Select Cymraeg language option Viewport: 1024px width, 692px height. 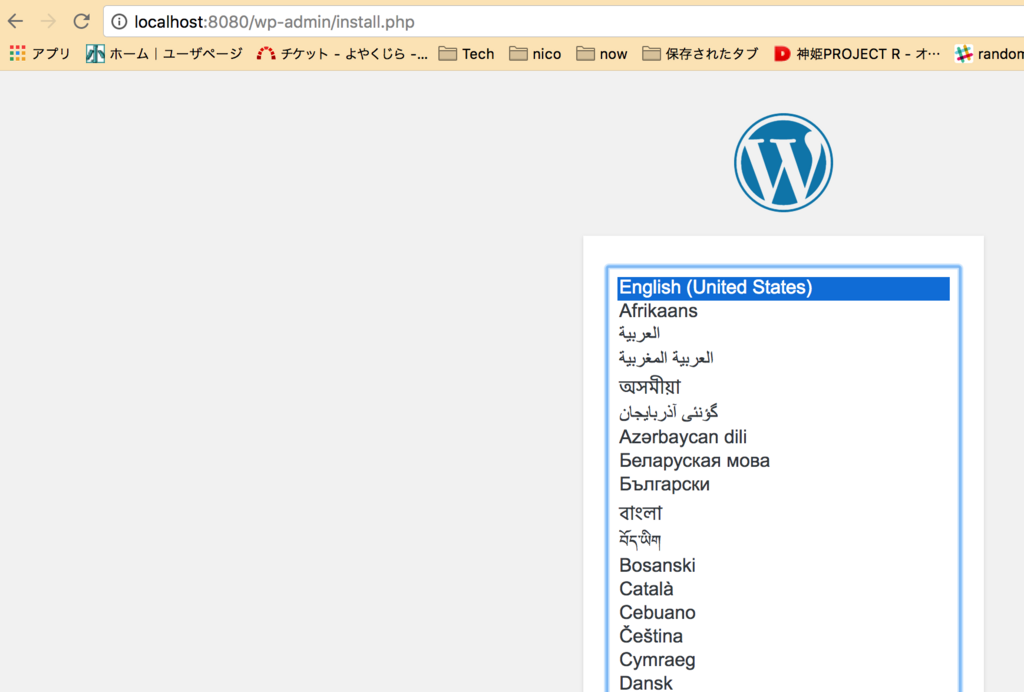[783, 659]
